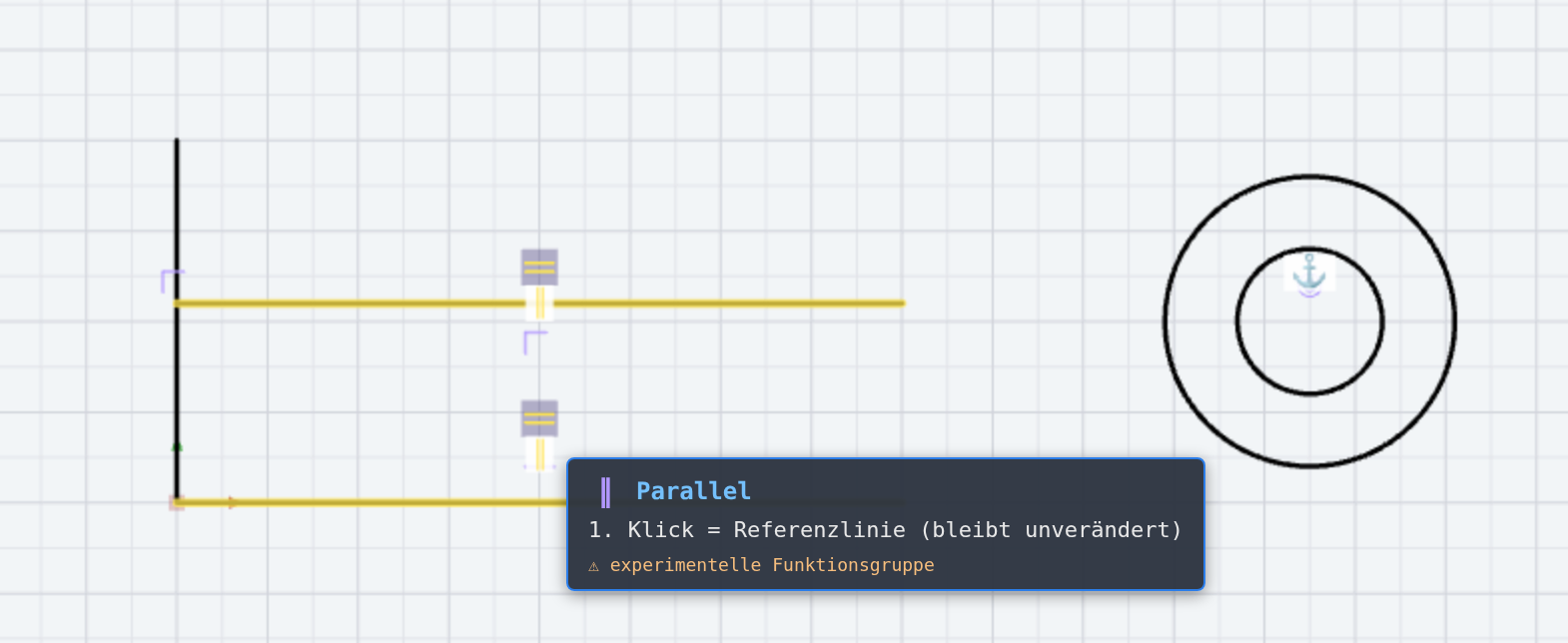Click the parallel bars icon in the tooltip
The height and width of the screenshot is (643, 1568).
605,492
